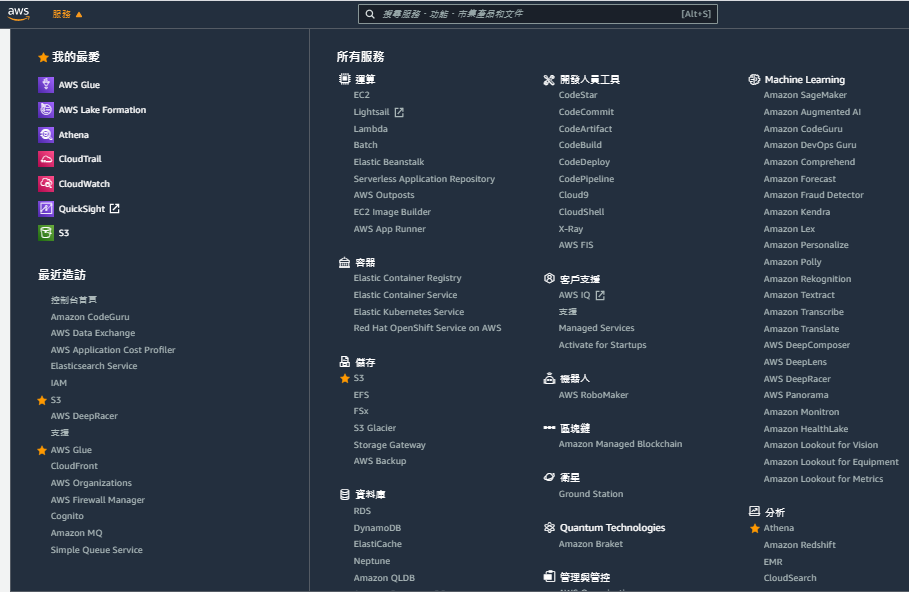Open CloudWatch favorite icon
Image resolution: width=909 pixels, height=592 pixels.
[x=46, y=184]
